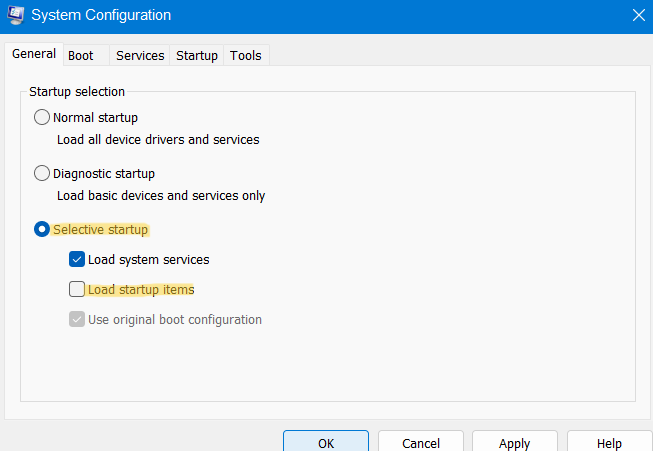
Task: Choose the Diagnostic startup option
Action: coord(42,174)
